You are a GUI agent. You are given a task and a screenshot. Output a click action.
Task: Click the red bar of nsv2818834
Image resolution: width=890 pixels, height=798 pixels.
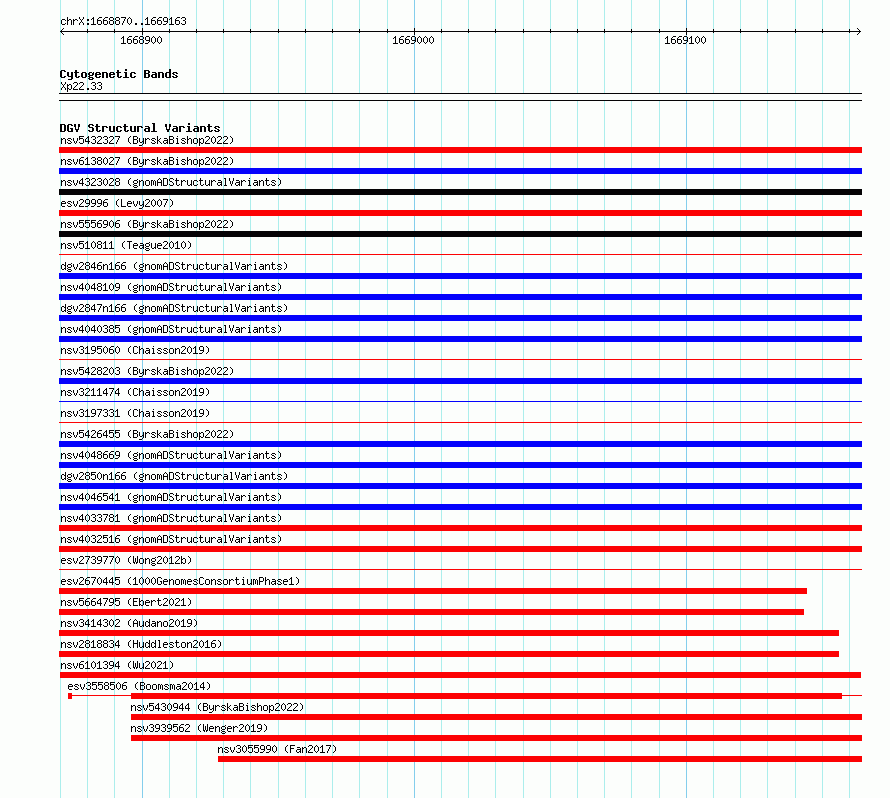click(449, 654)
